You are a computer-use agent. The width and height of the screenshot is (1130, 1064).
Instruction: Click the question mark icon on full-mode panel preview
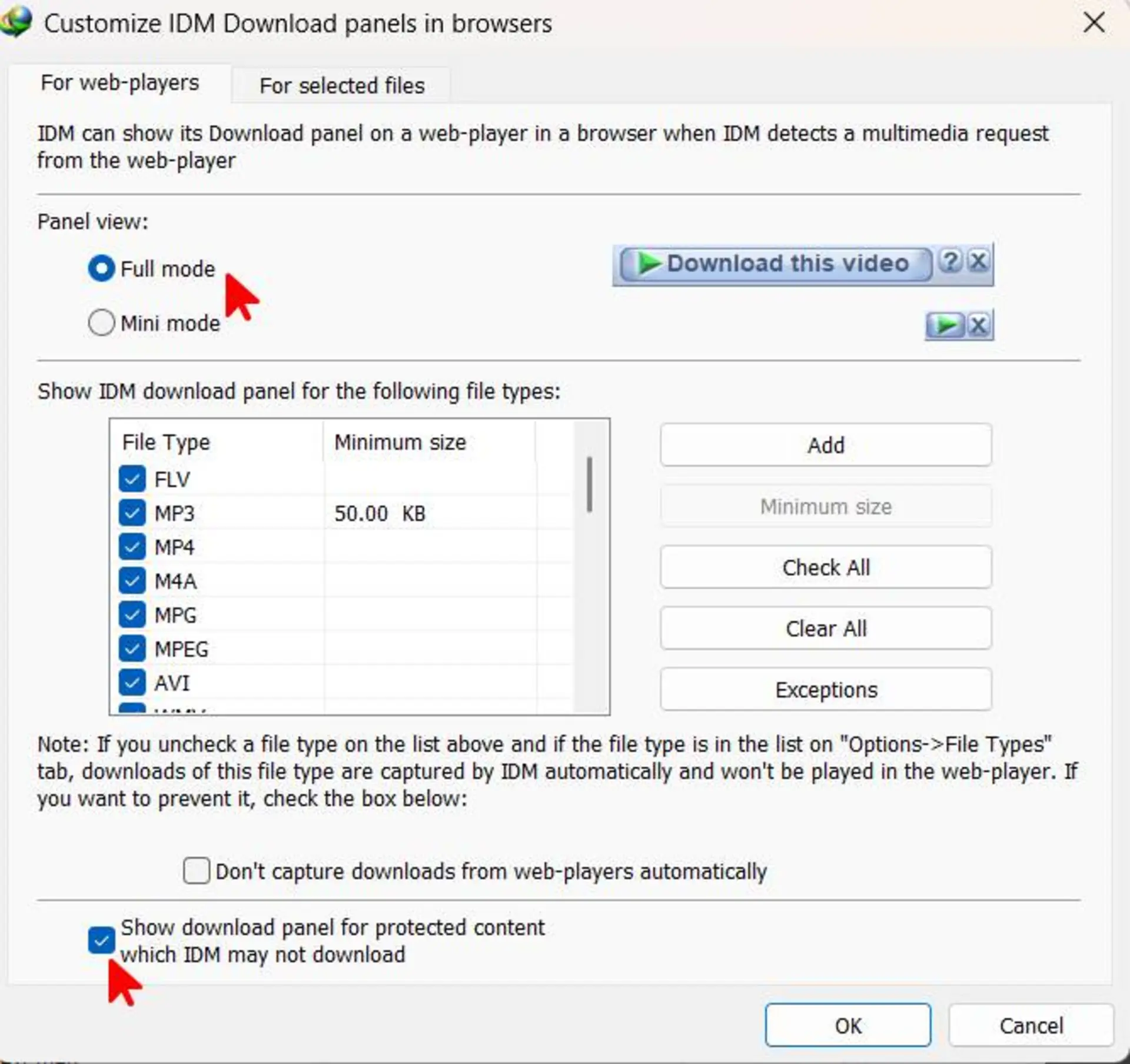(x=950, y=261)
